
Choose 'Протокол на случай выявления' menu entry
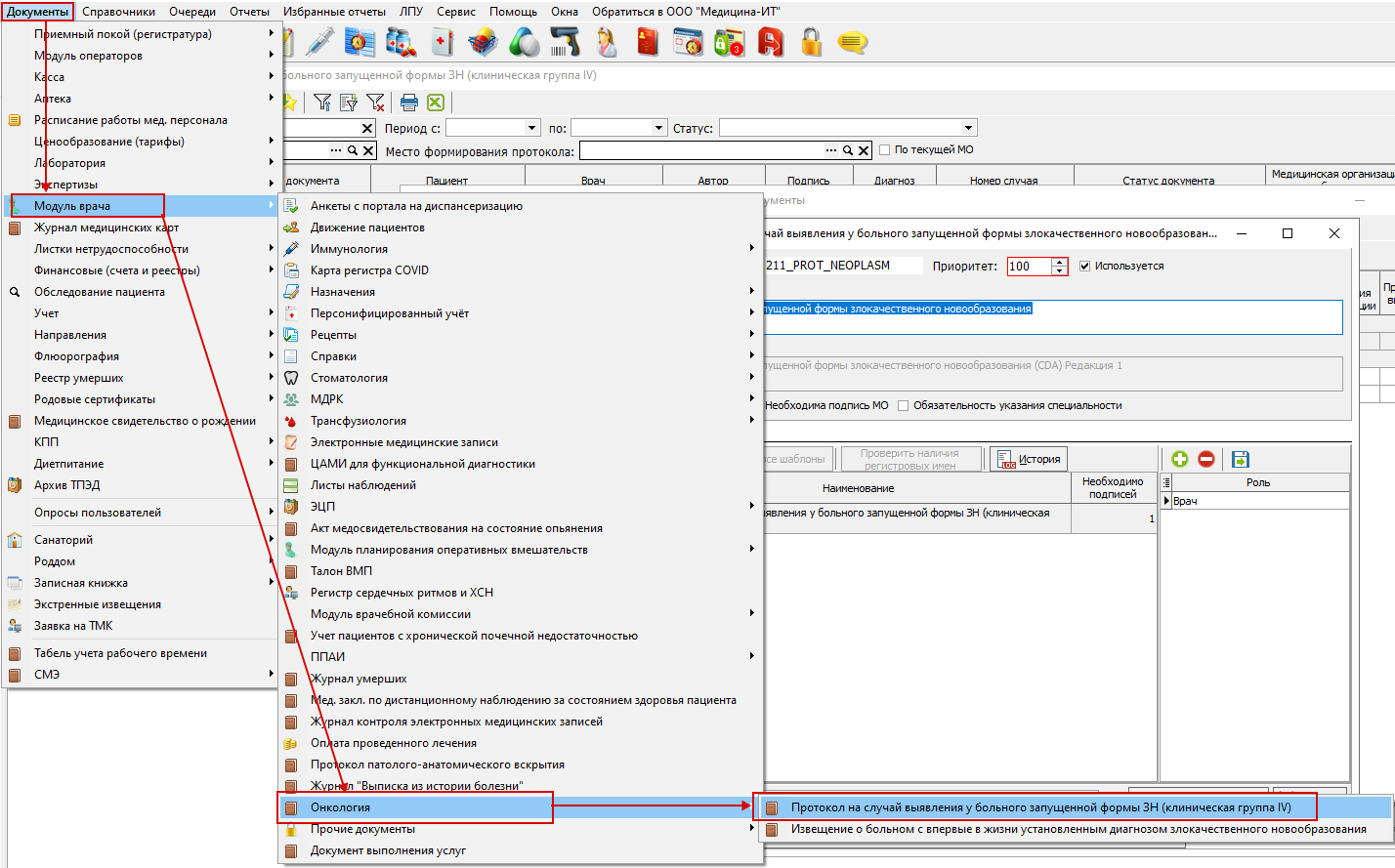(1040, 807)
